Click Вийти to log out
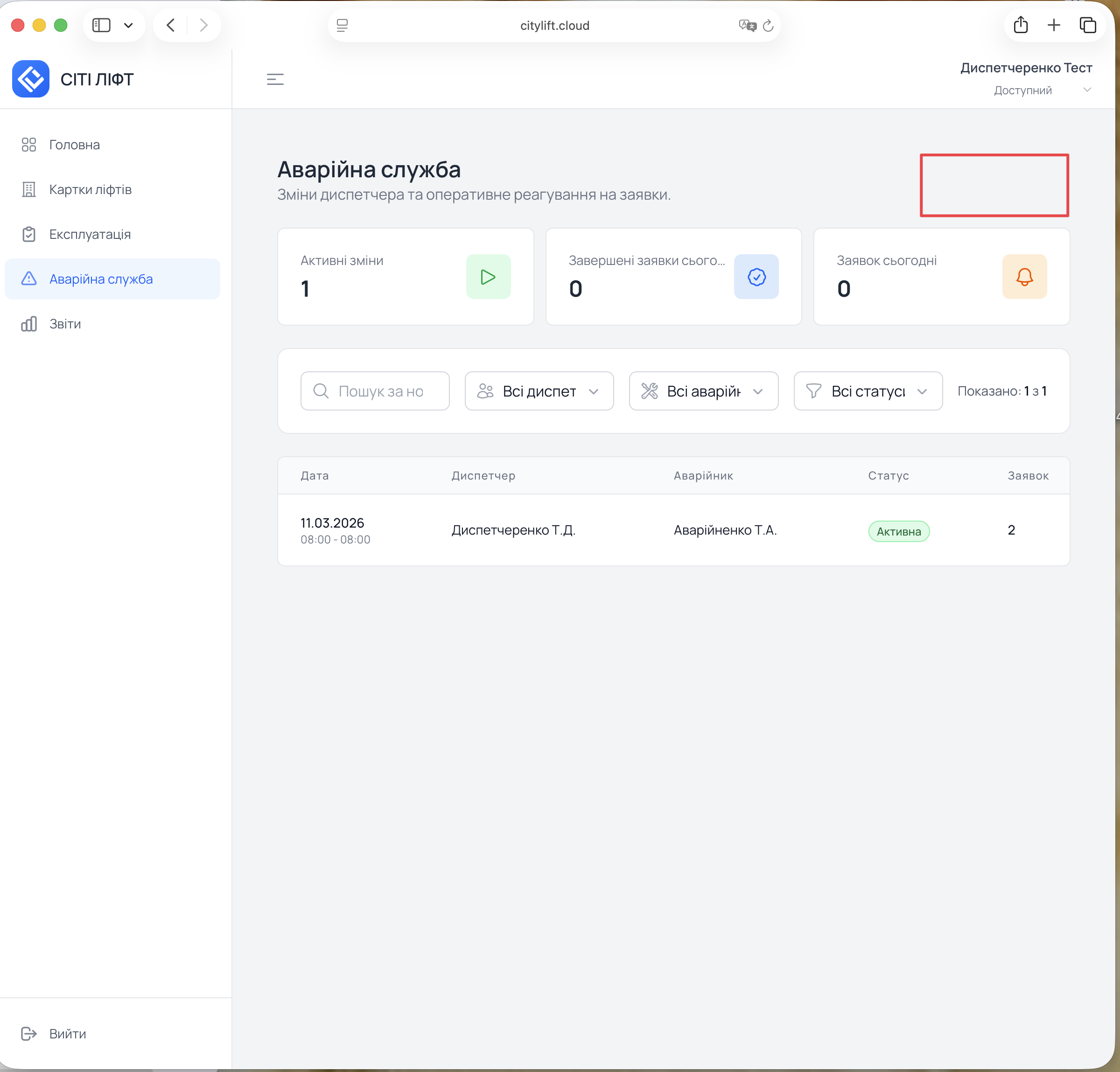Viewport: 1120px width, 1072px height. 67,1034
